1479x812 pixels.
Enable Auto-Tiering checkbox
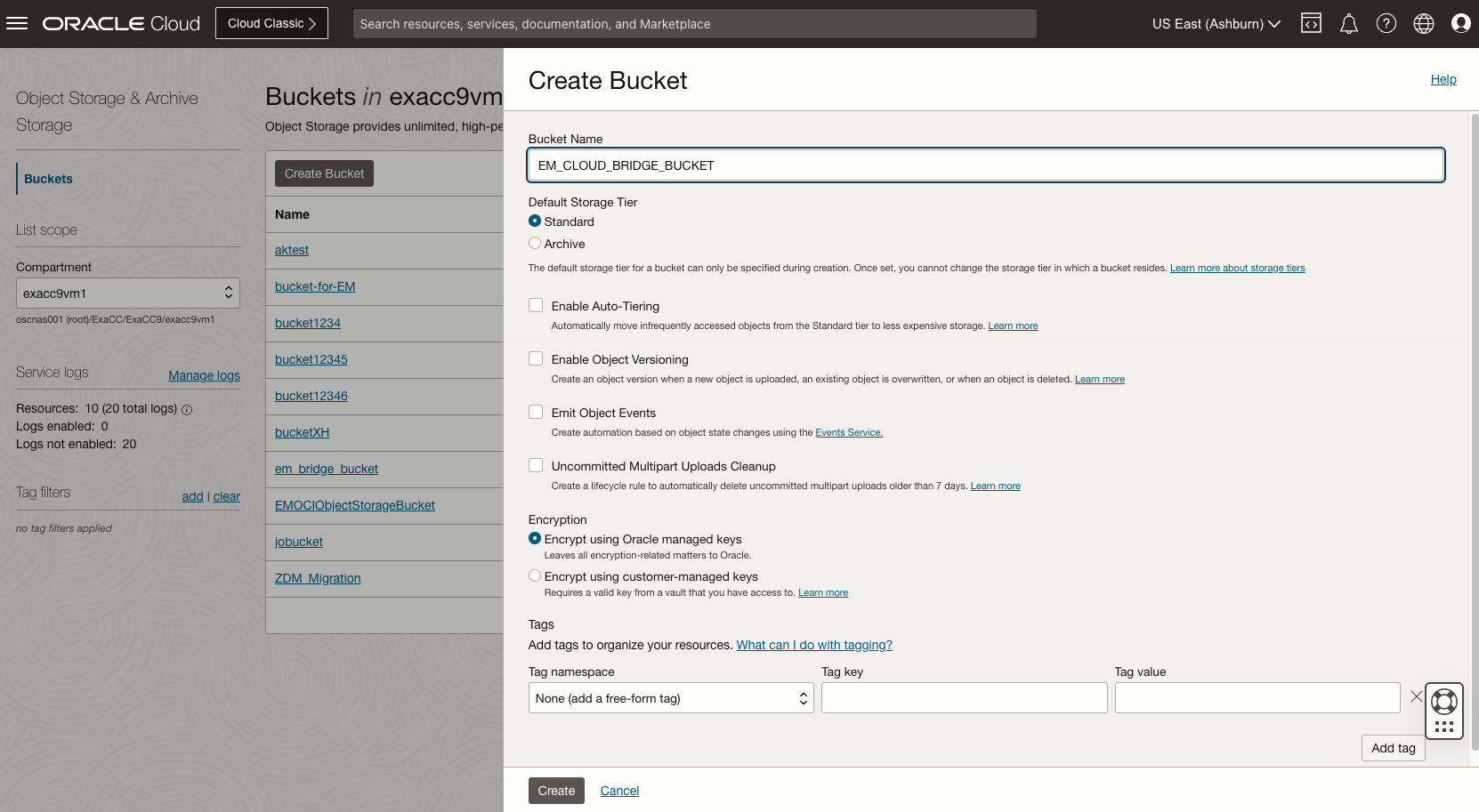(536, 306)
